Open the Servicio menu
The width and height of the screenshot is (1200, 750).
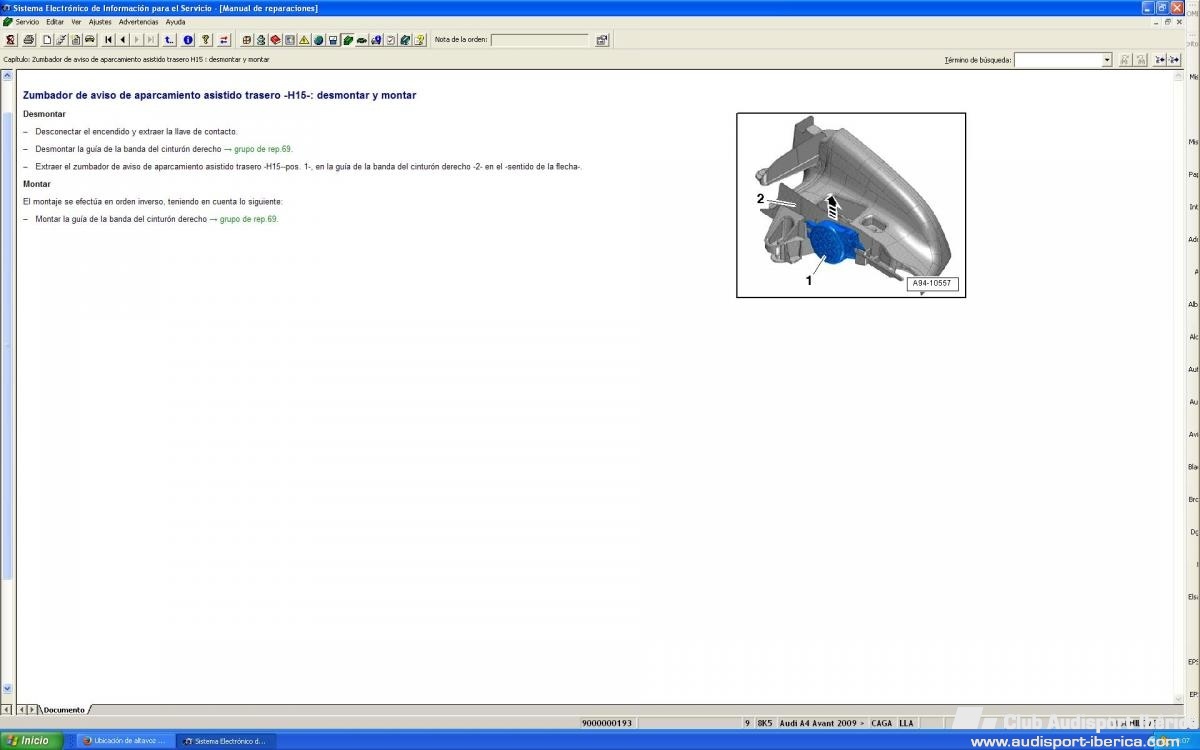click(x=27, y=22)
